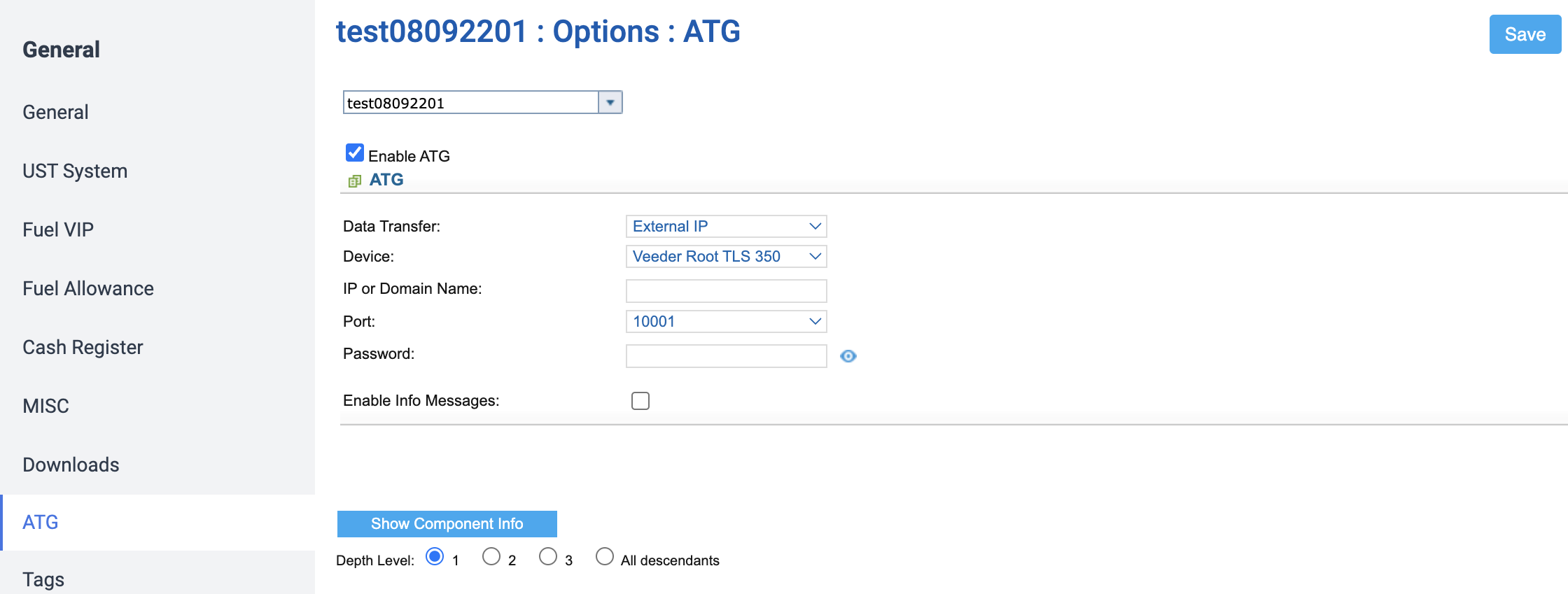Open the test08092201 combo box arrow
The width and height of the screenshot is (1568, 594).
coord(610,103)
